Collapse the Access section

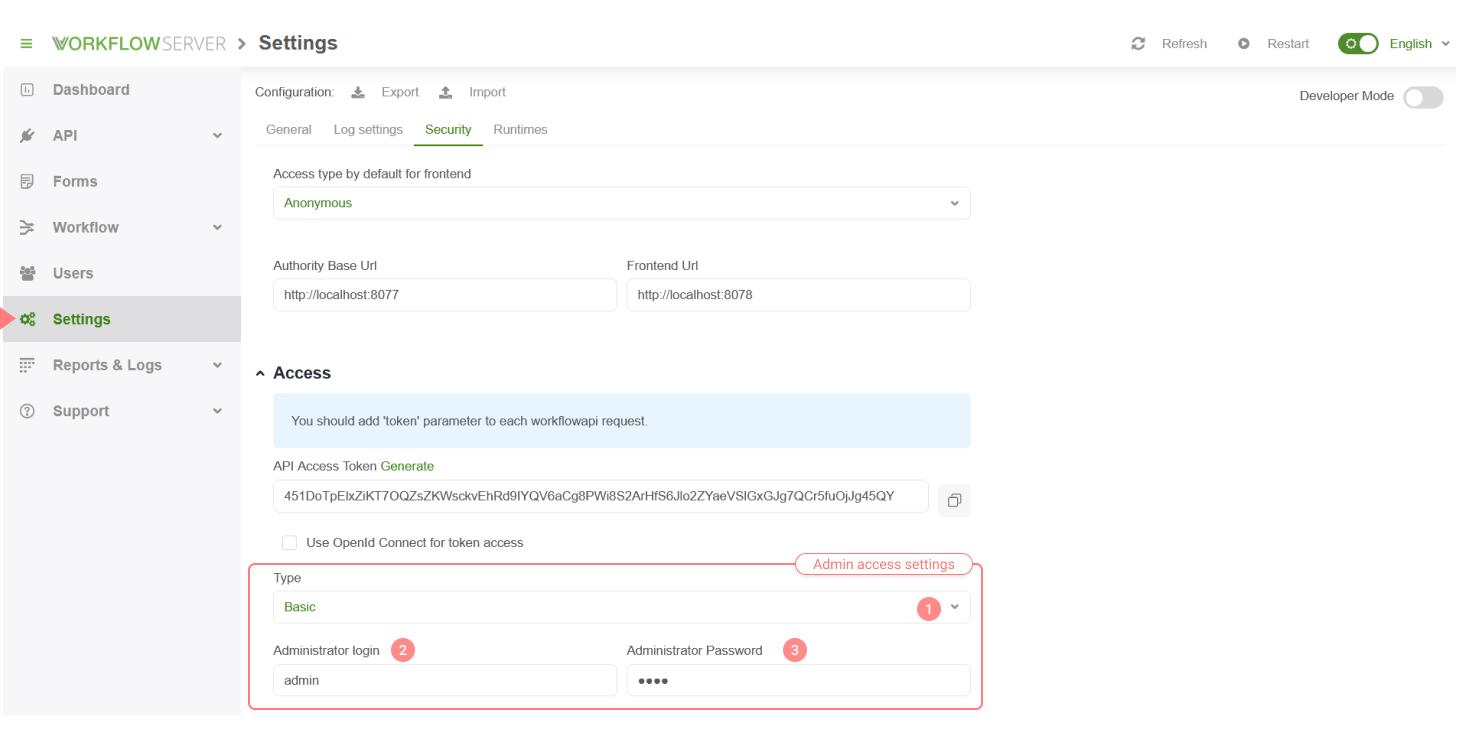261,373
